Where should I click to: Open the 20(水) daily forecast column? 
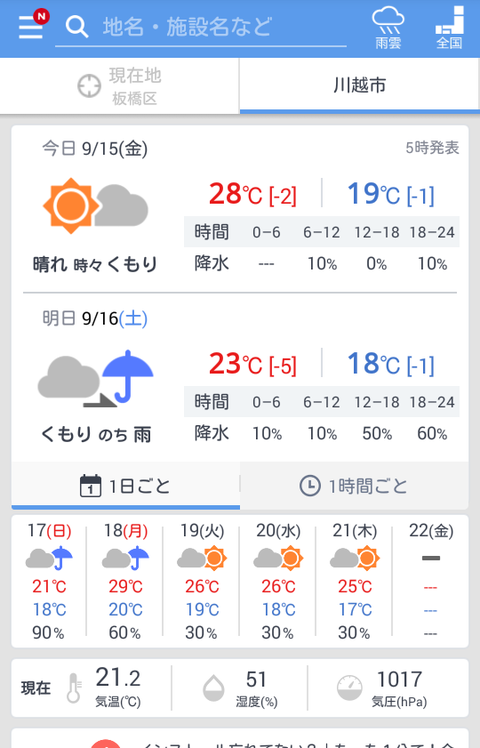(278, 581)
